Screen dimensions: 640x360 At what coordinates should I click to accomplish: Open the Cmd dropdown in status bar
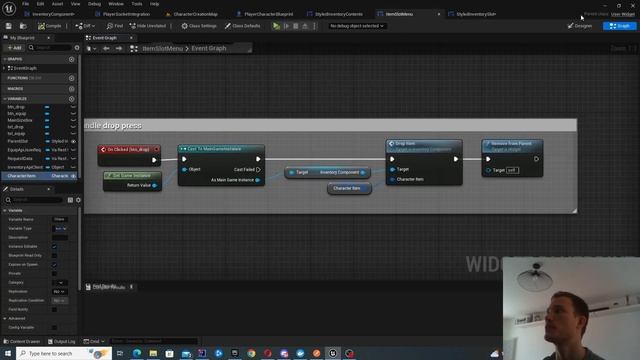tap(94, 341)
